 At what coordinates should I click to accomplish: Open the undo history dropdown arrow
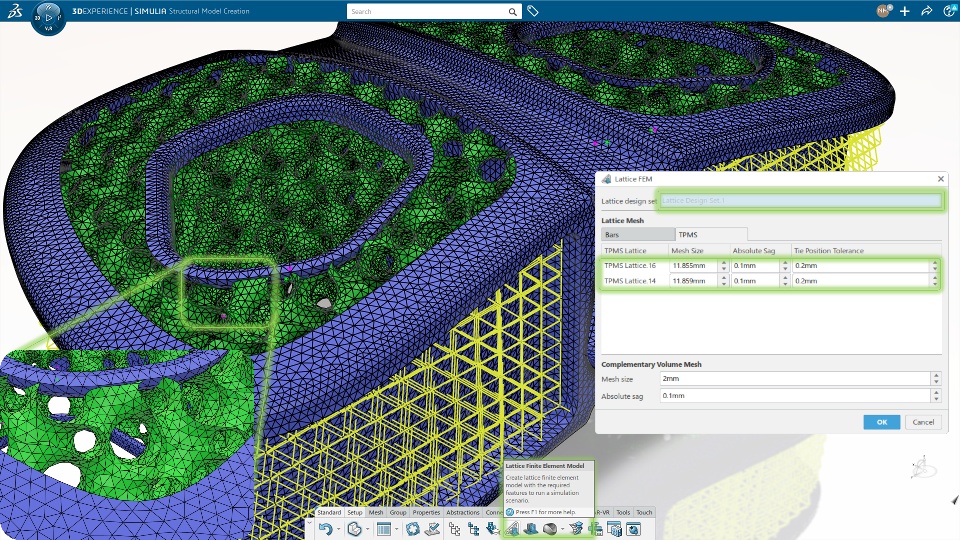pyautogui.click(x=339, y=529)
